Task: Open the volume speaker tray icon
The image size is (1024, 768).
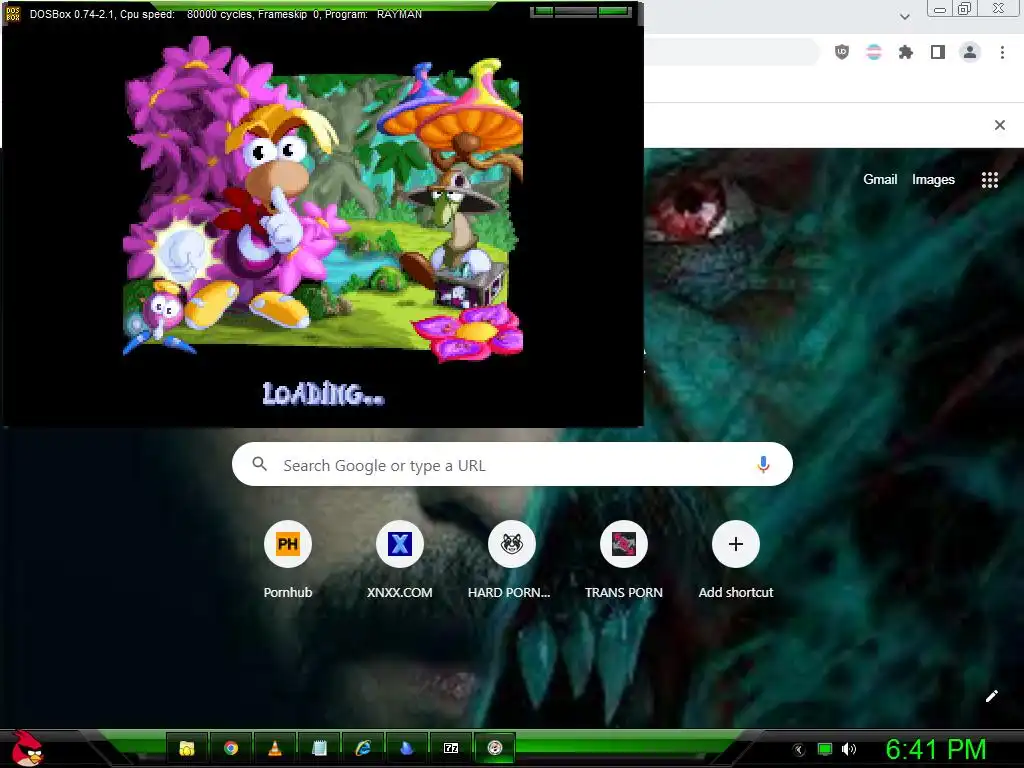Action: 849,749
